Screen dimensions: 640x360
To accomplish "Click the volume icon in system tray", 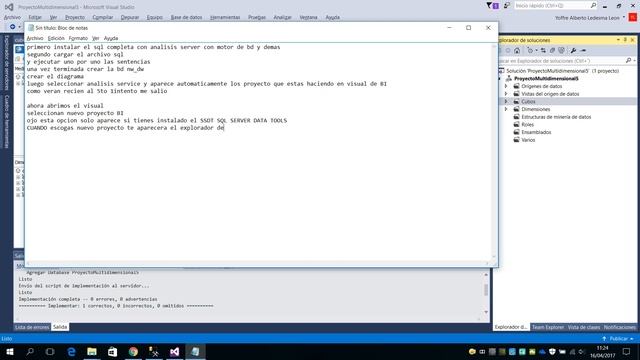I will tap(581, 351).
